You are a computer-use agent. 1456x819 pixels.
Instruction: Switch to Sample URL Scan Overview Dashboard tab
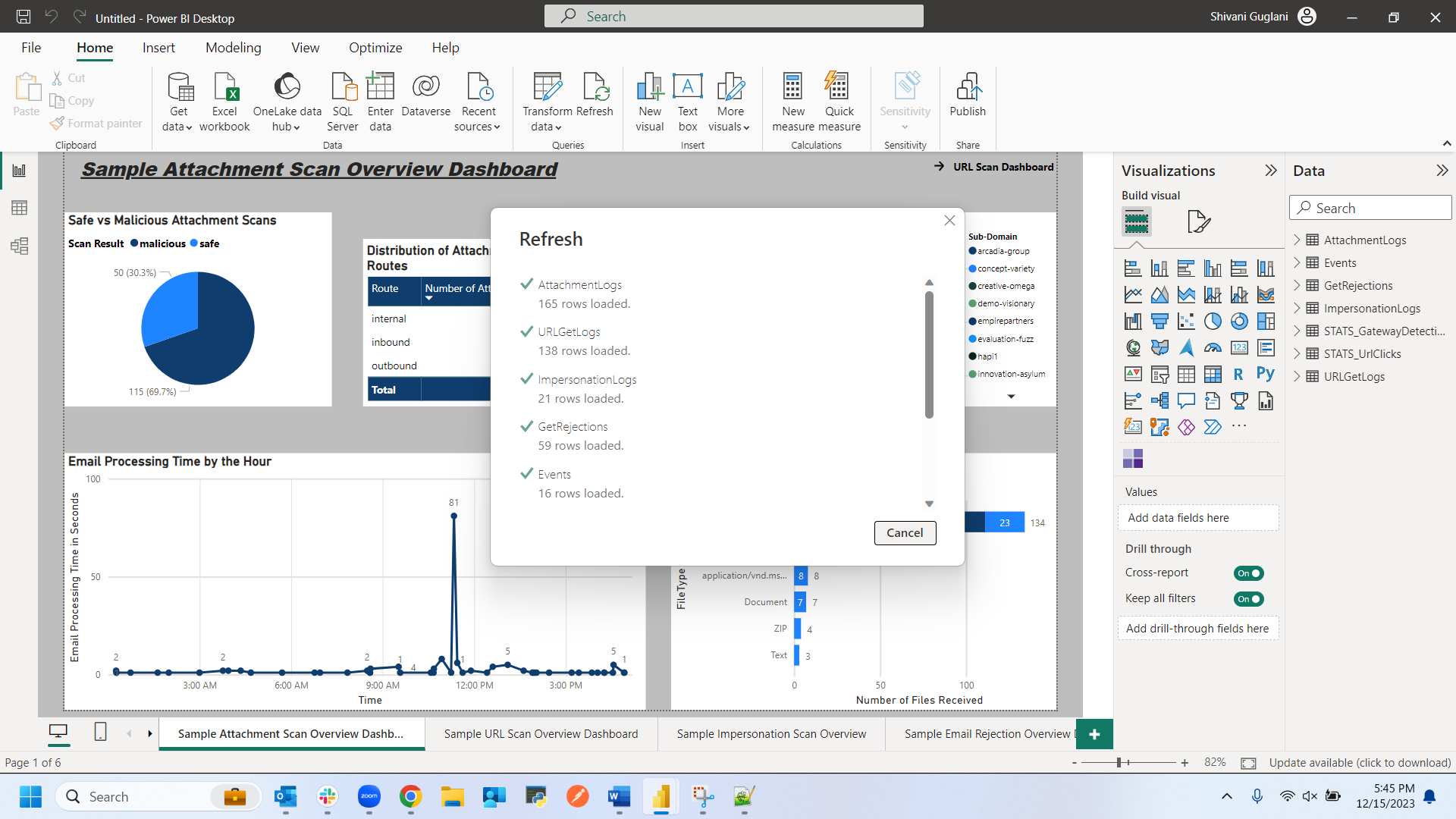click(x=541, y=734)
